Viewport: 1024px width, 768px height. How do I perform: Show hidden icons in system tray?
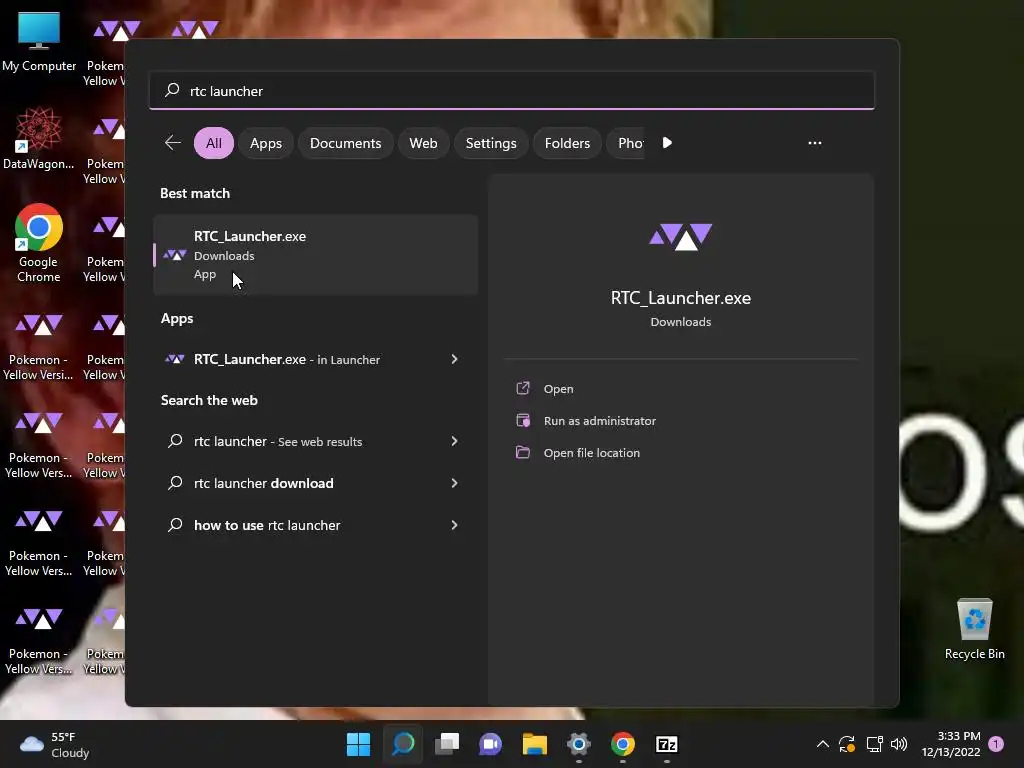tap(823, 744)
